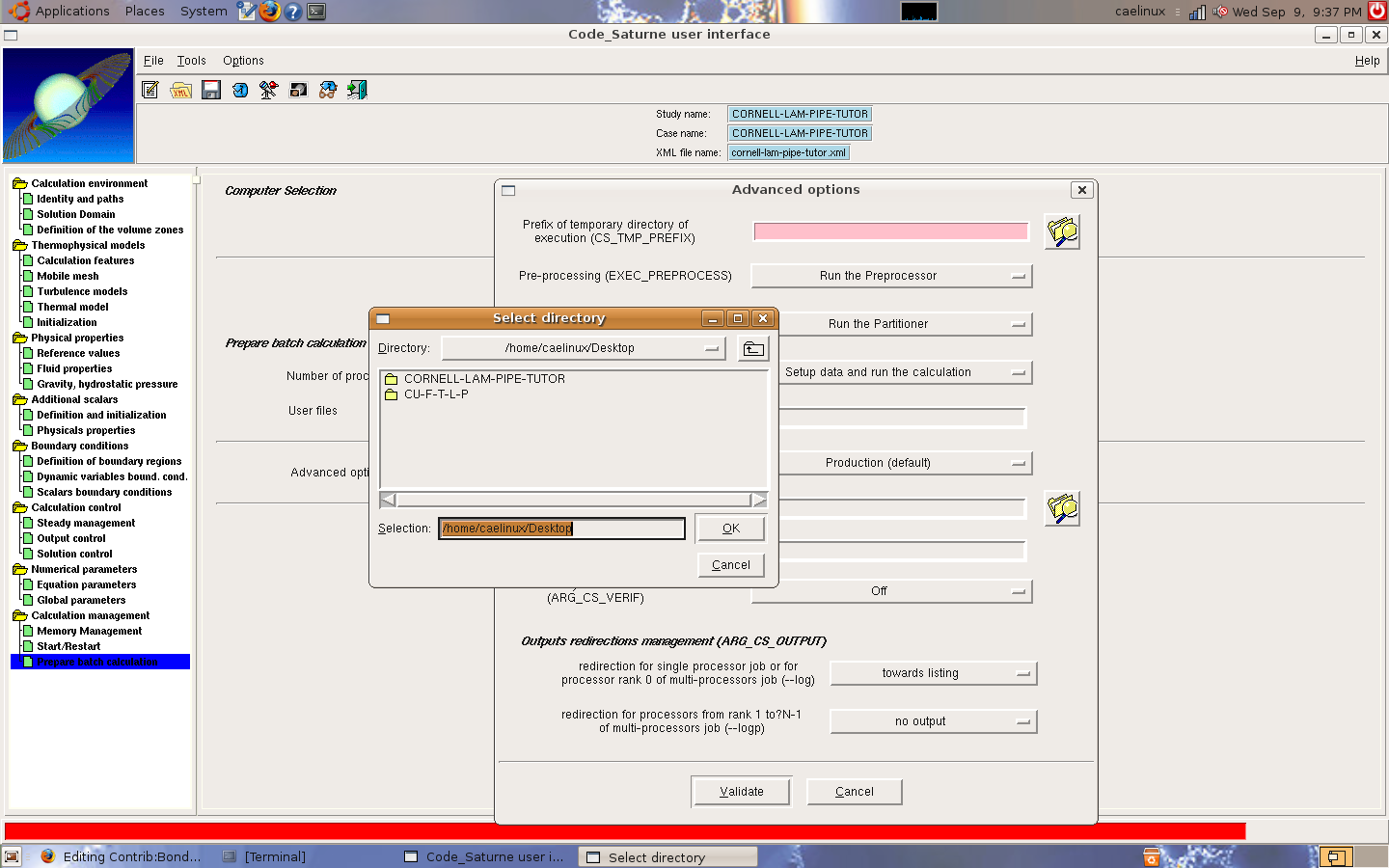
Task: Click the show desktop icon in the bottom panel
Action: pos(12,856)
